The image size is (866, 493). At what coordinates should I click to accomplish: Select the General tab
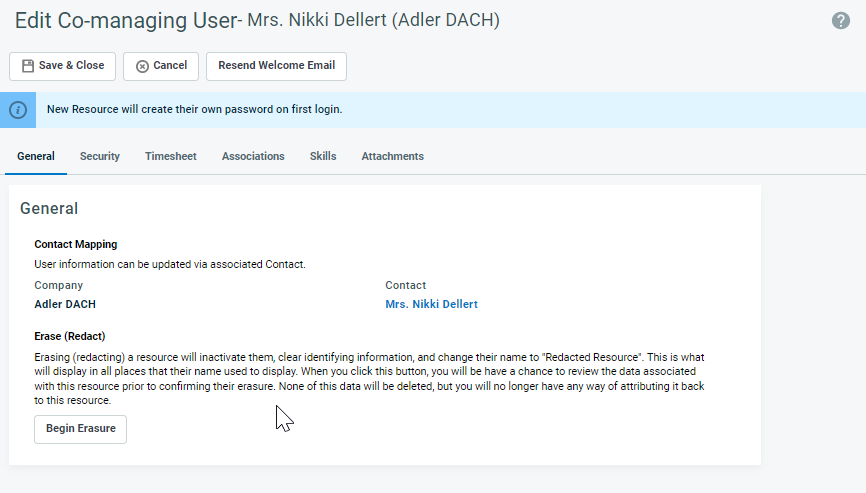[x=36, y=156]
